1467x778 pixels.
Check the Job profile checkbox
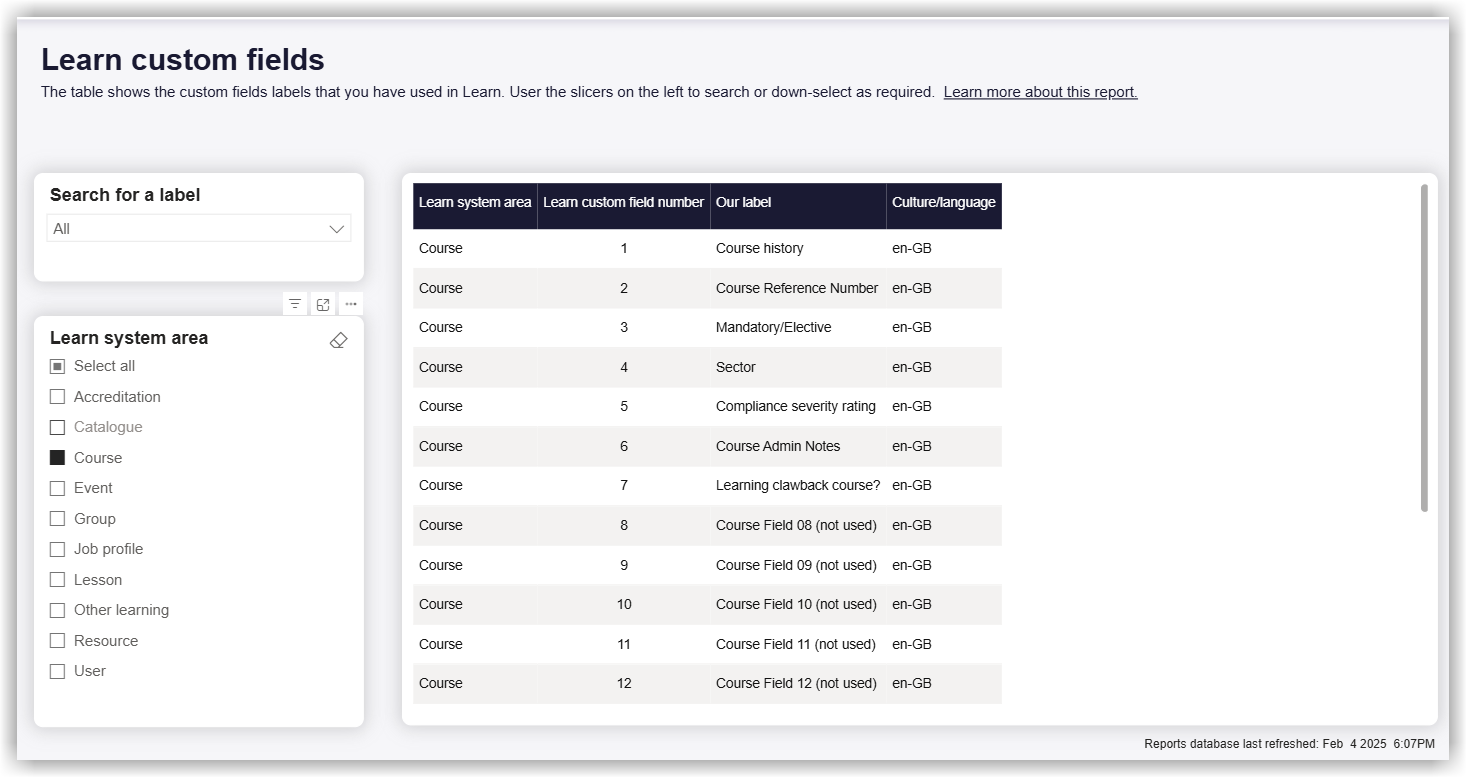coord(57,549)
